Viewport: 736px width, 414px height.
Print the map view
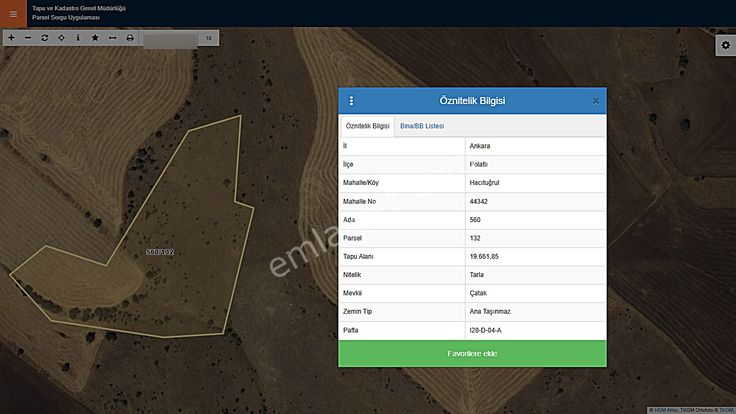pyautogui.click(x=130, y=38)
